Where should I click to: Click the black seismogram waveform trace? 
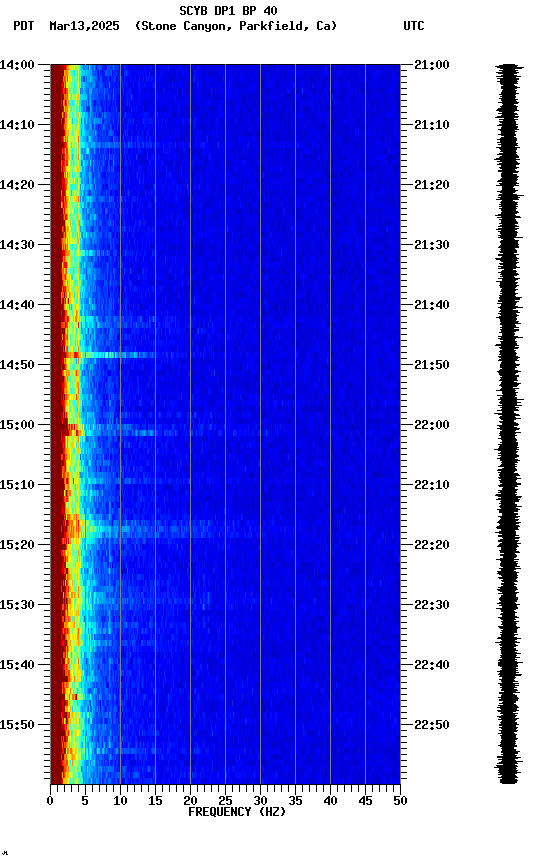pyautogui.click(x=509, y=424)
